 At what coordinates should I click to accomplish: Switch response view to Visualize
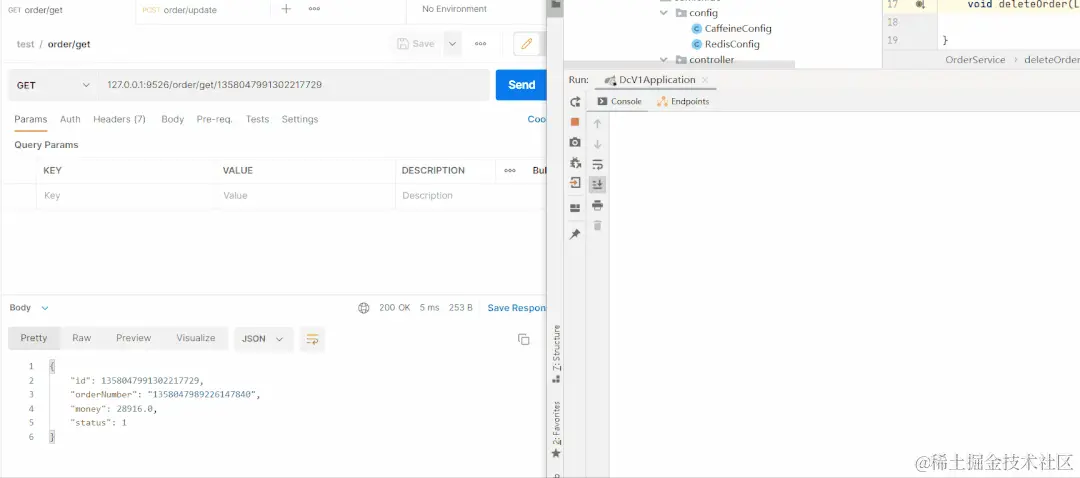pyautogui.click(x=196, y=338)
